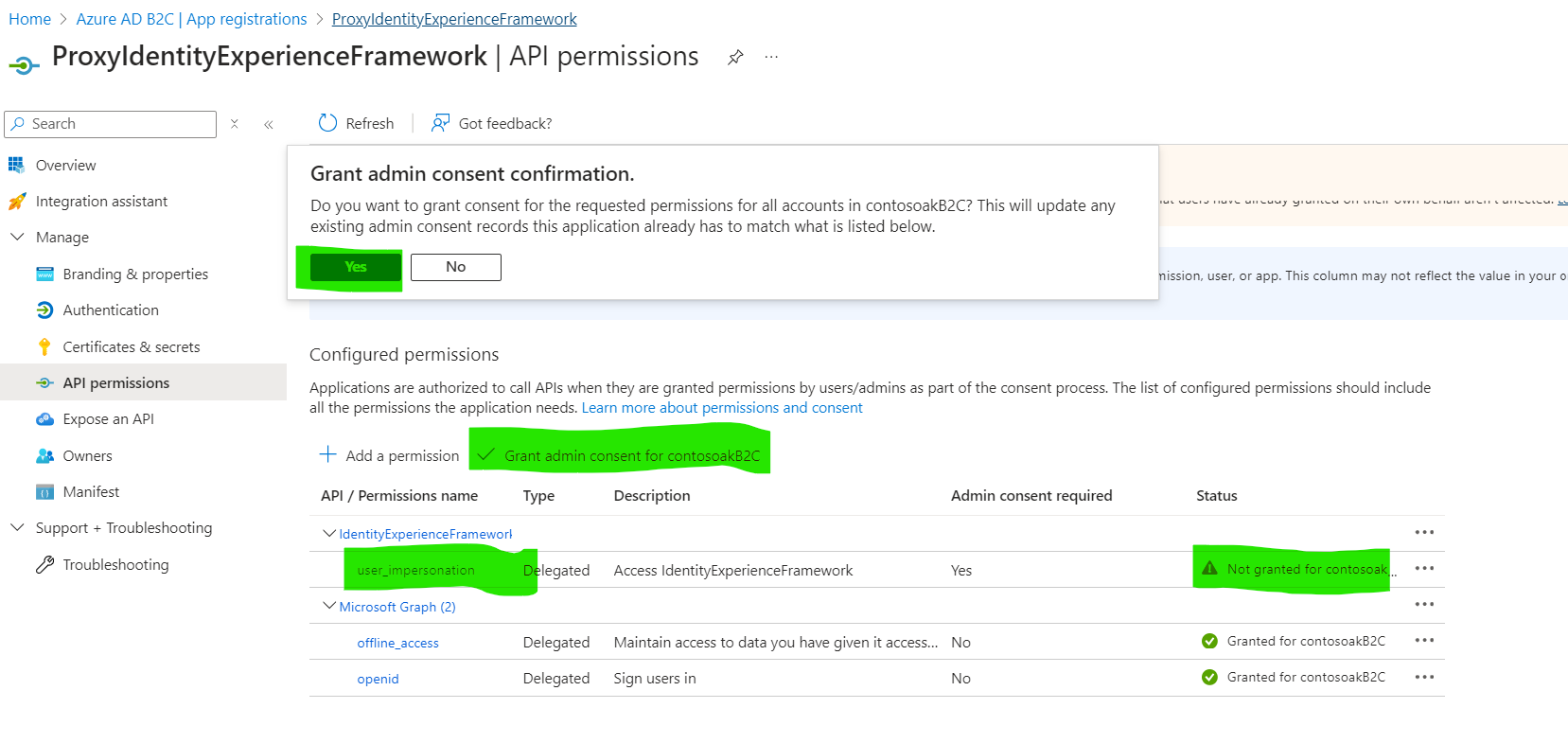Open the app Overview page
The image size is (1568, 744).
(65, 165)
